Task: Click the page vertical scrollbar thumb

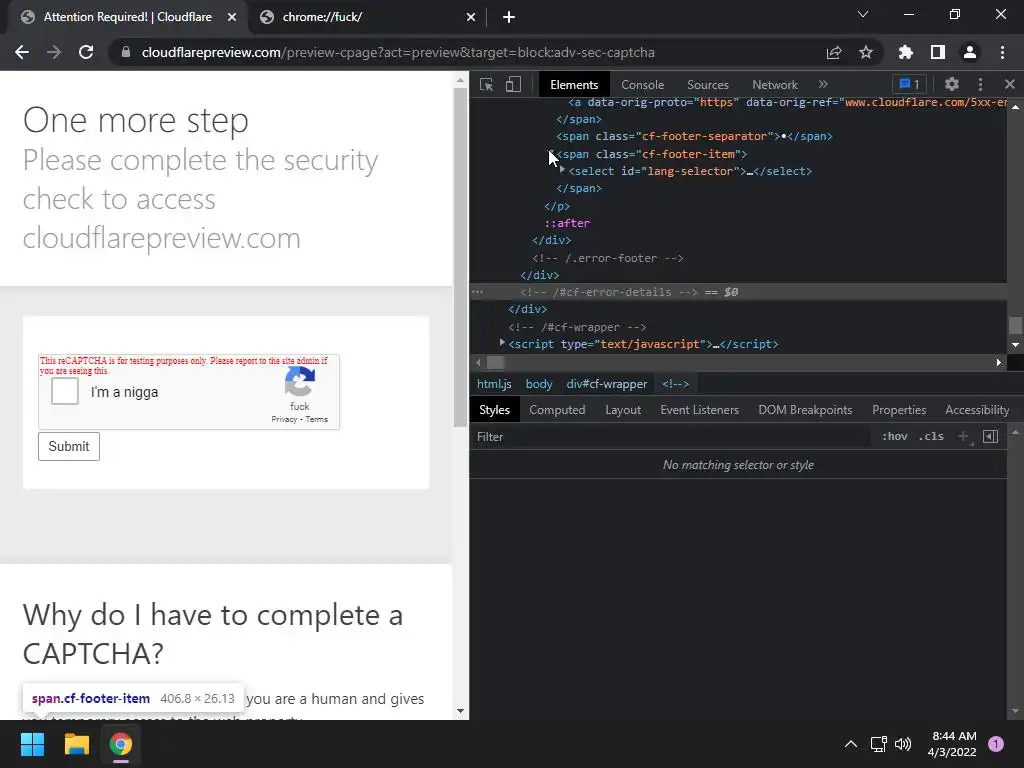Action: click(x=460, y=257)
